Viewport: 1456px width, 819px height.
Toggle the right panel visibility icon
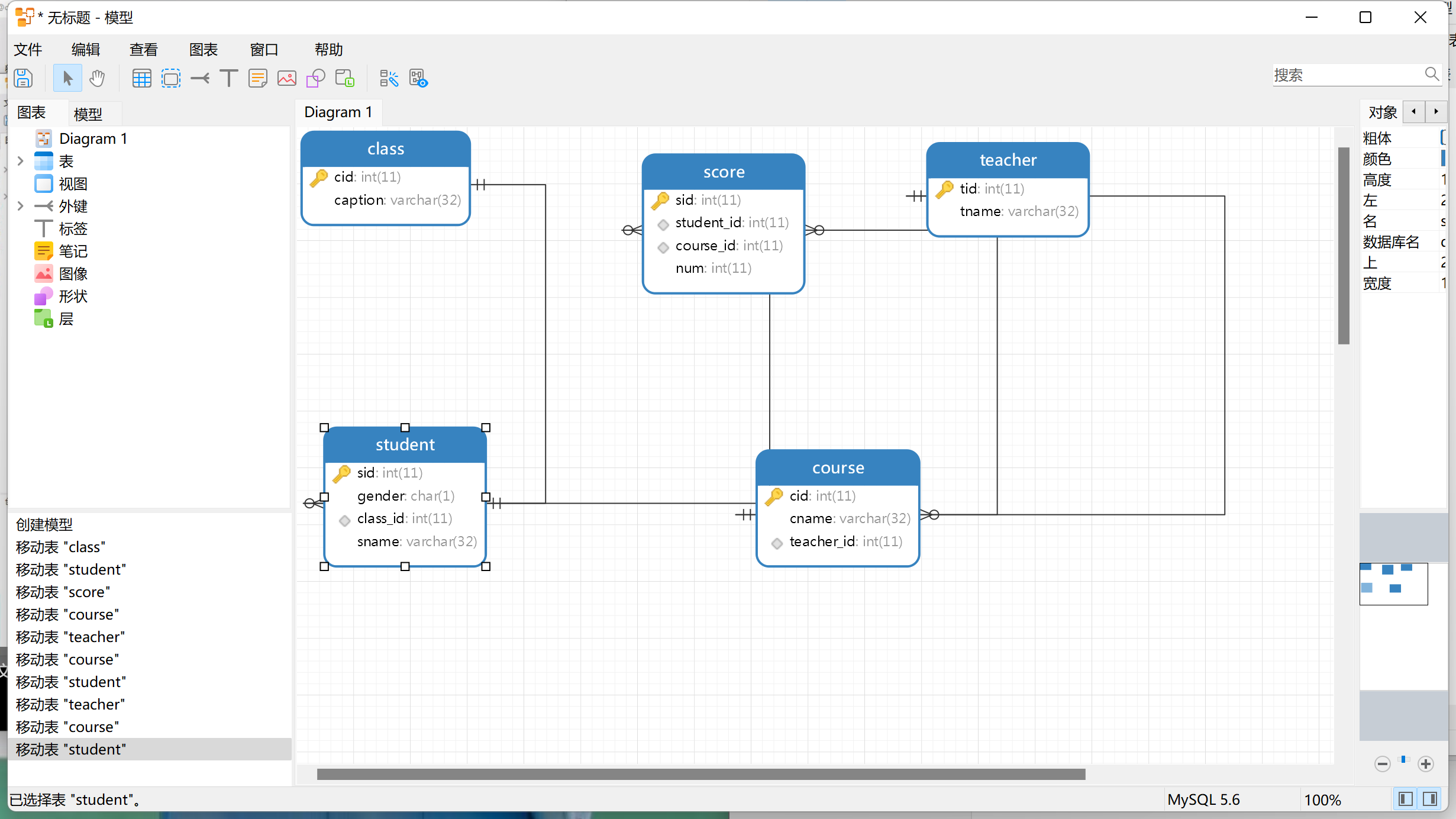(1431, 799)
